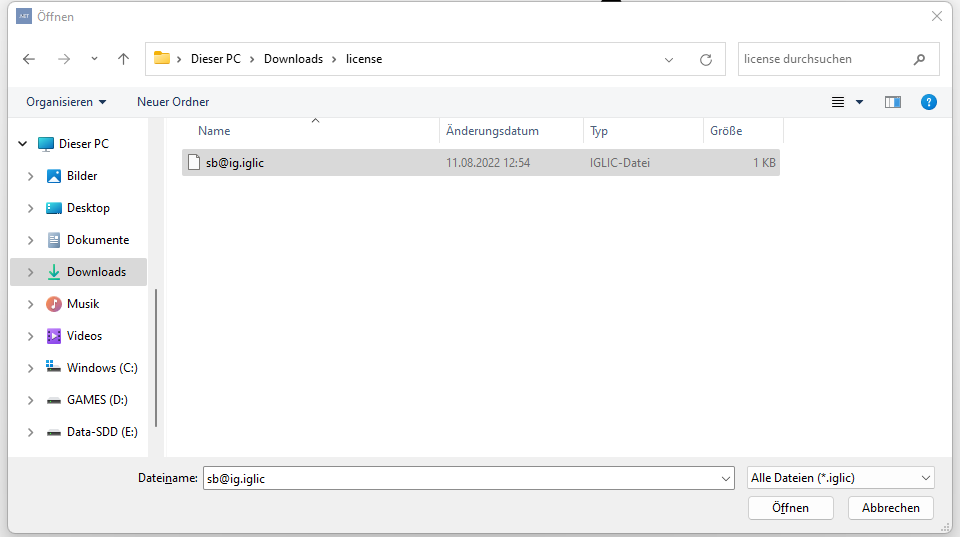Click Neuer Ordner in toolbar

[x=173, y=102]
